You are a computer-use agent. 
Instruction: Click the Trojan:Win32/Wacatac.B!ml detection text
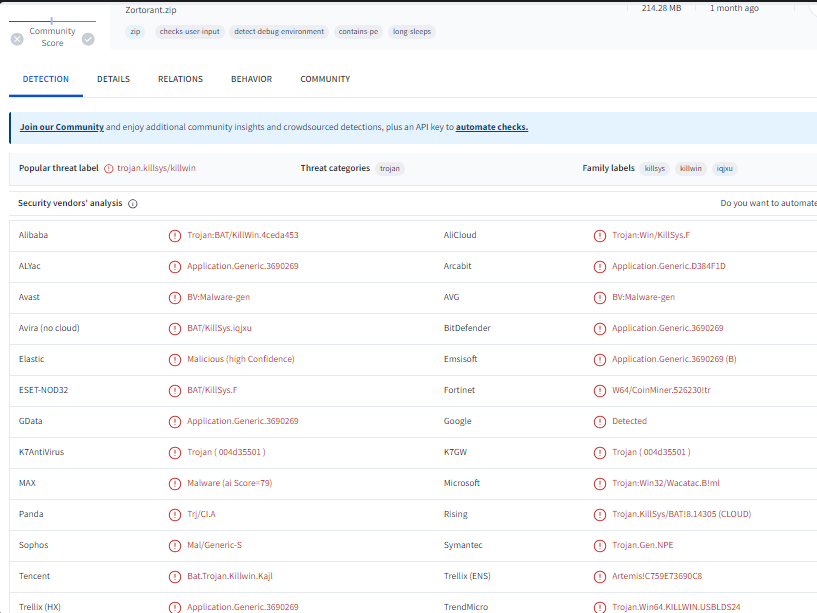[x=666, y=483]
